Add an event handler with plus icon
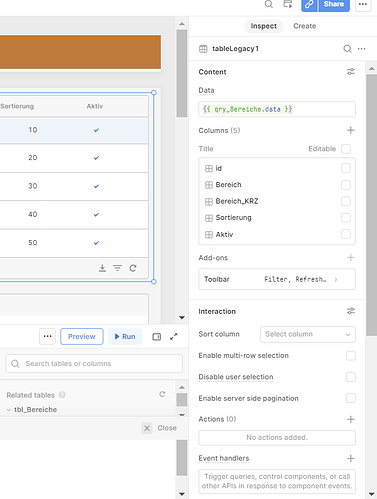The image size is (377, 499). point(351,459)
